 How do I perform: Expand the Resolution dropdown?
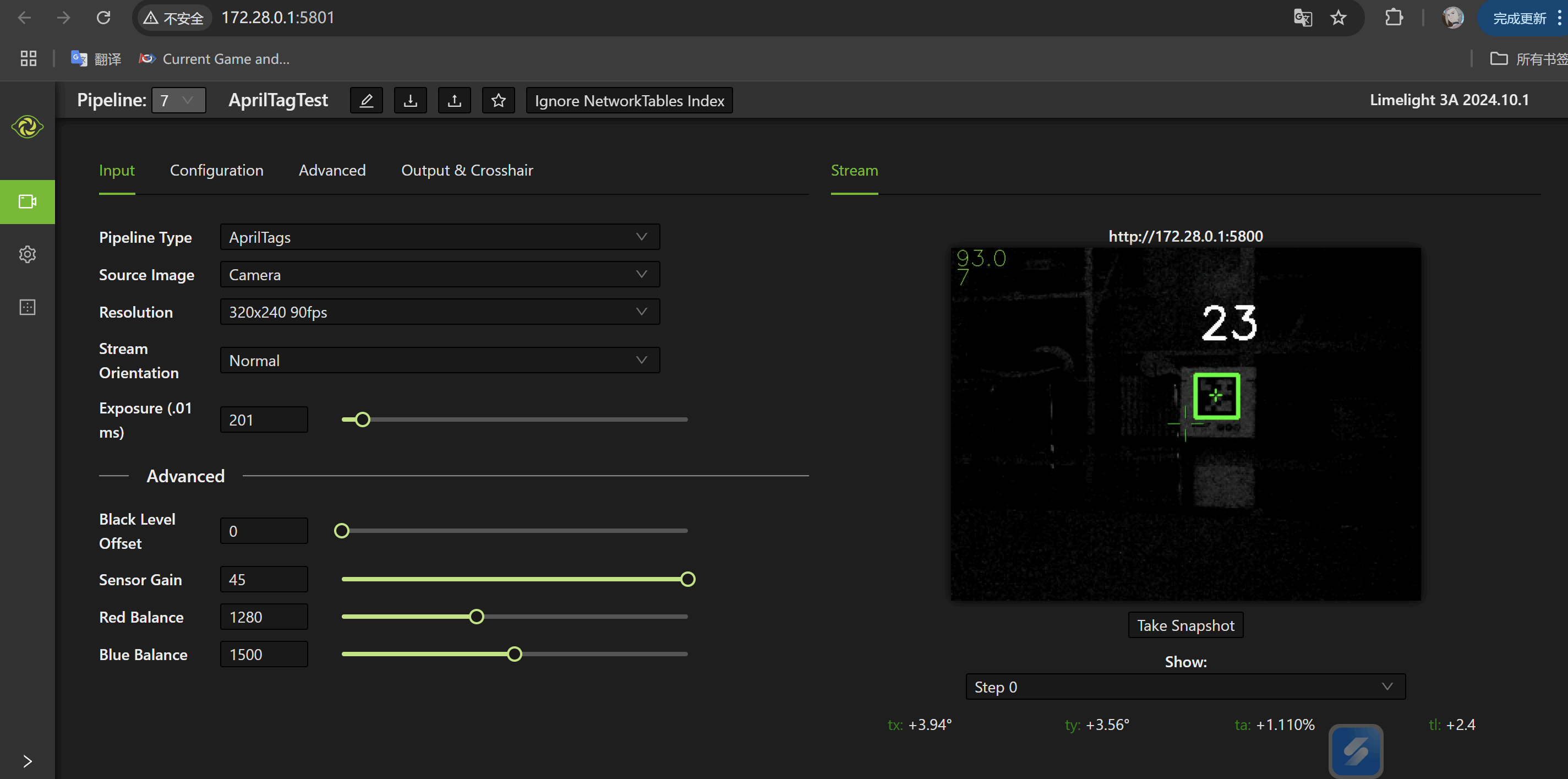click(440, 312)
